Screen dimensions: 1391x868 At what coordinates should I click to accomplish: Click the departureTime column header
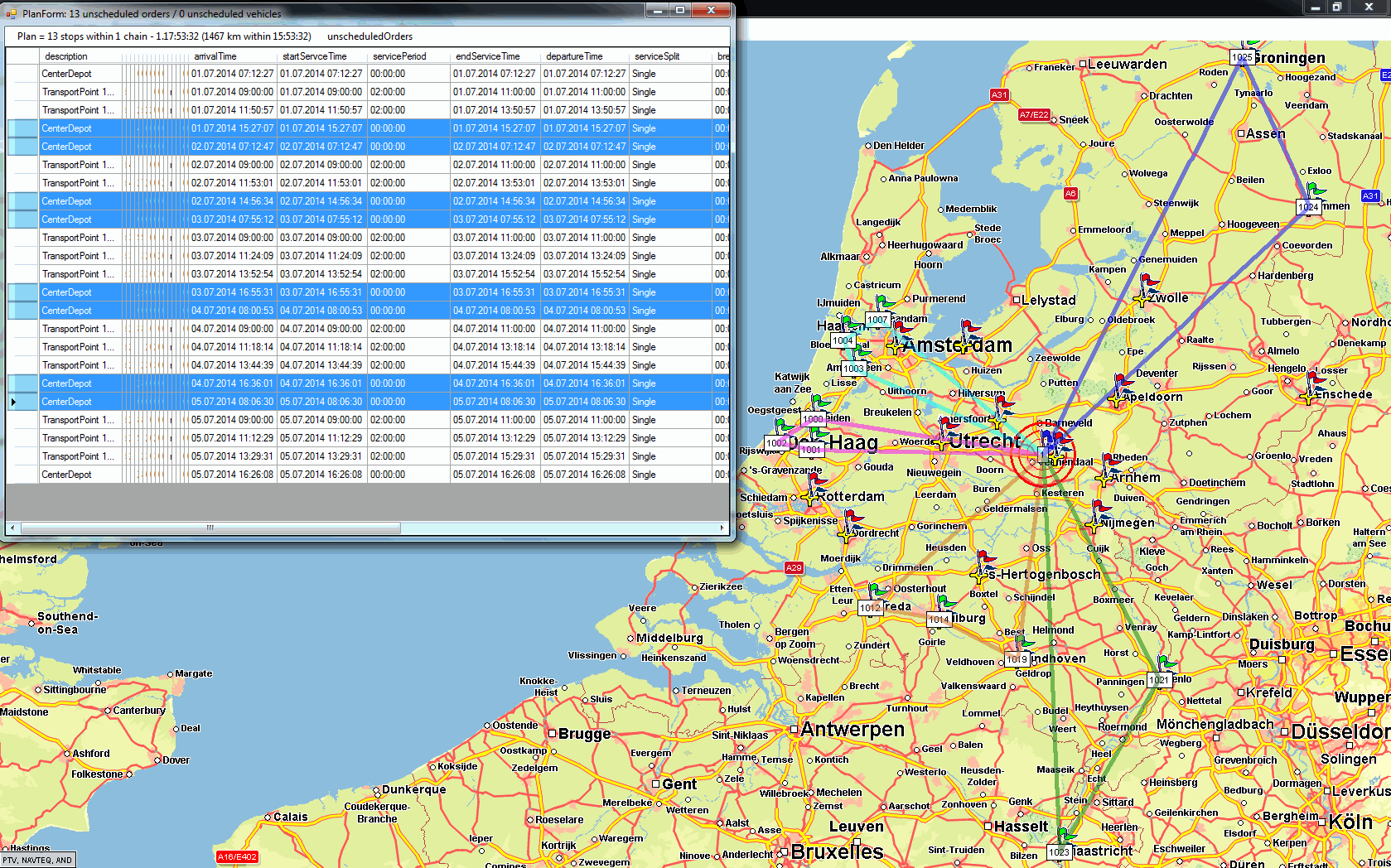click(574, 56)
